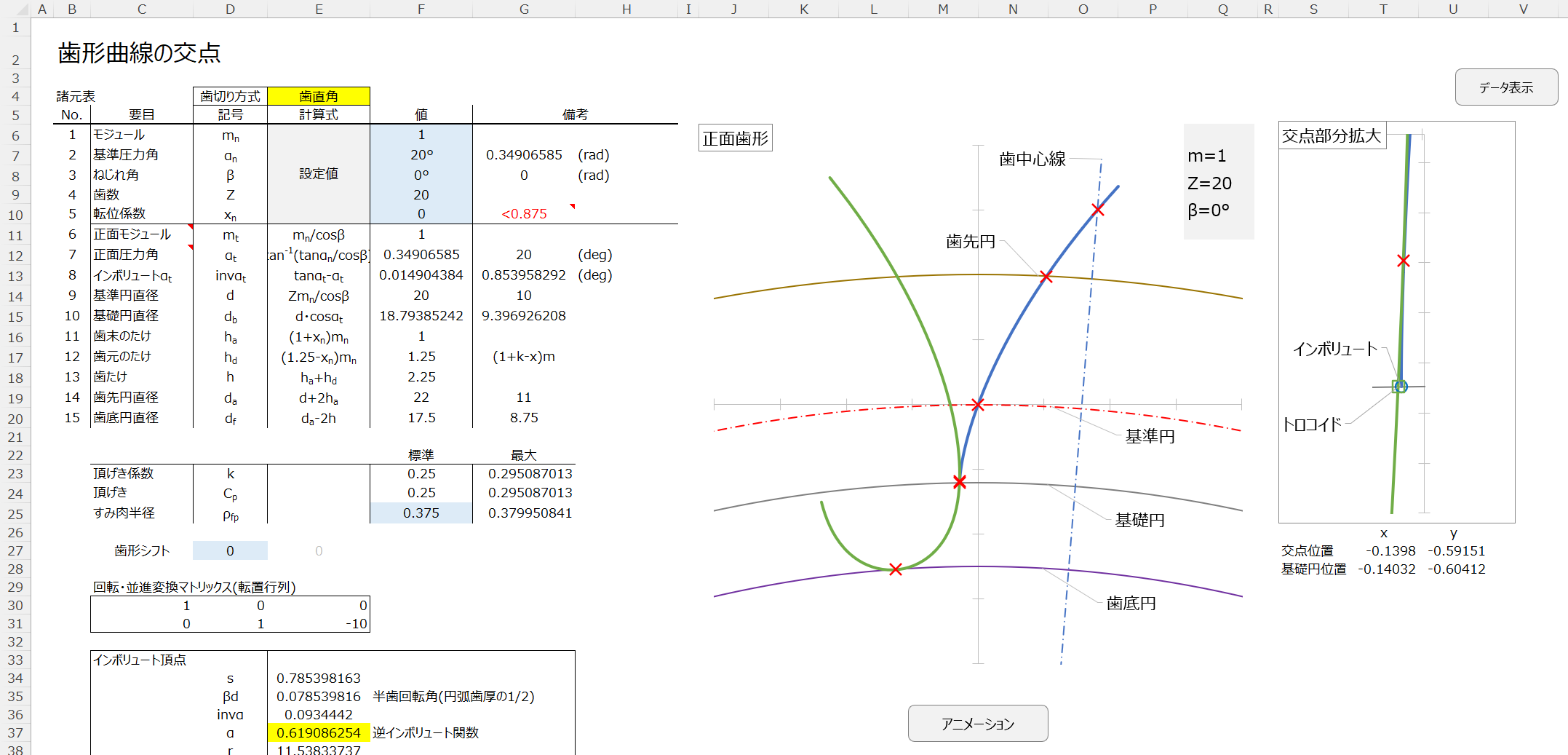The width and height of the screenshot is (1568, 755).
Task: Click the 基準円 label in the chart
Action: click(1150, 436)
